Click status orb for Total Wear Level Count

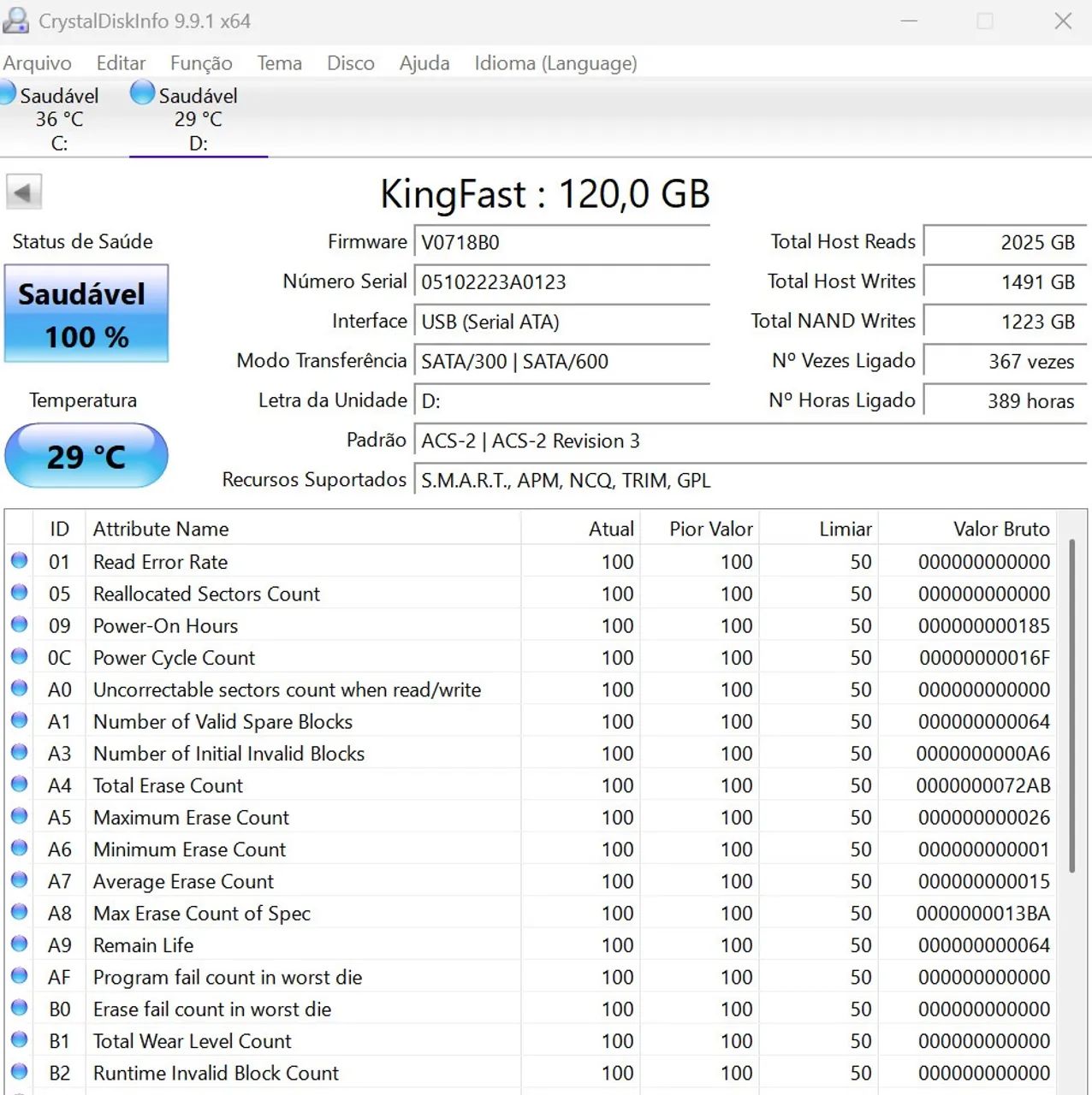tap(19, 1040)
